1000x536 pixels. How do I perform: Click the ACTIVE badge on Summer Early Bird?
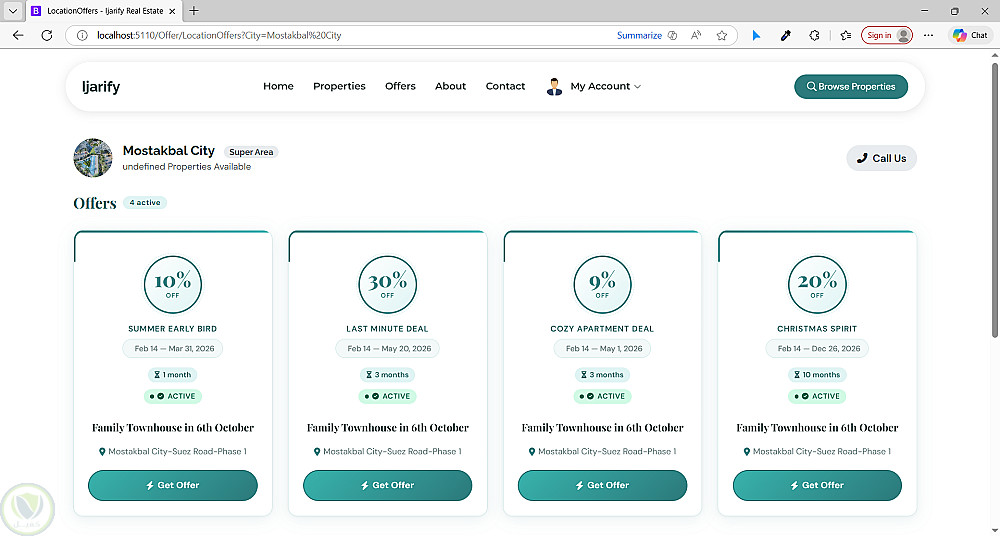click(173, 396)
